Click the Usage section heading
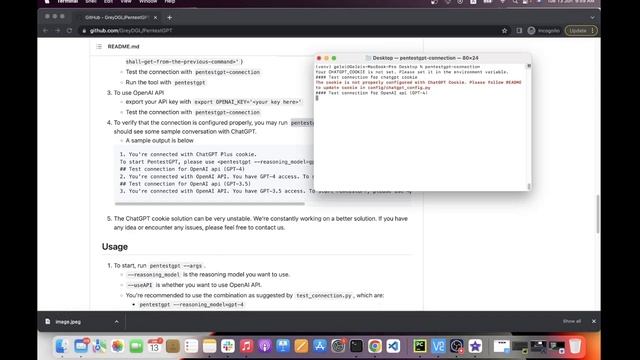 click(x=115, y=247)
